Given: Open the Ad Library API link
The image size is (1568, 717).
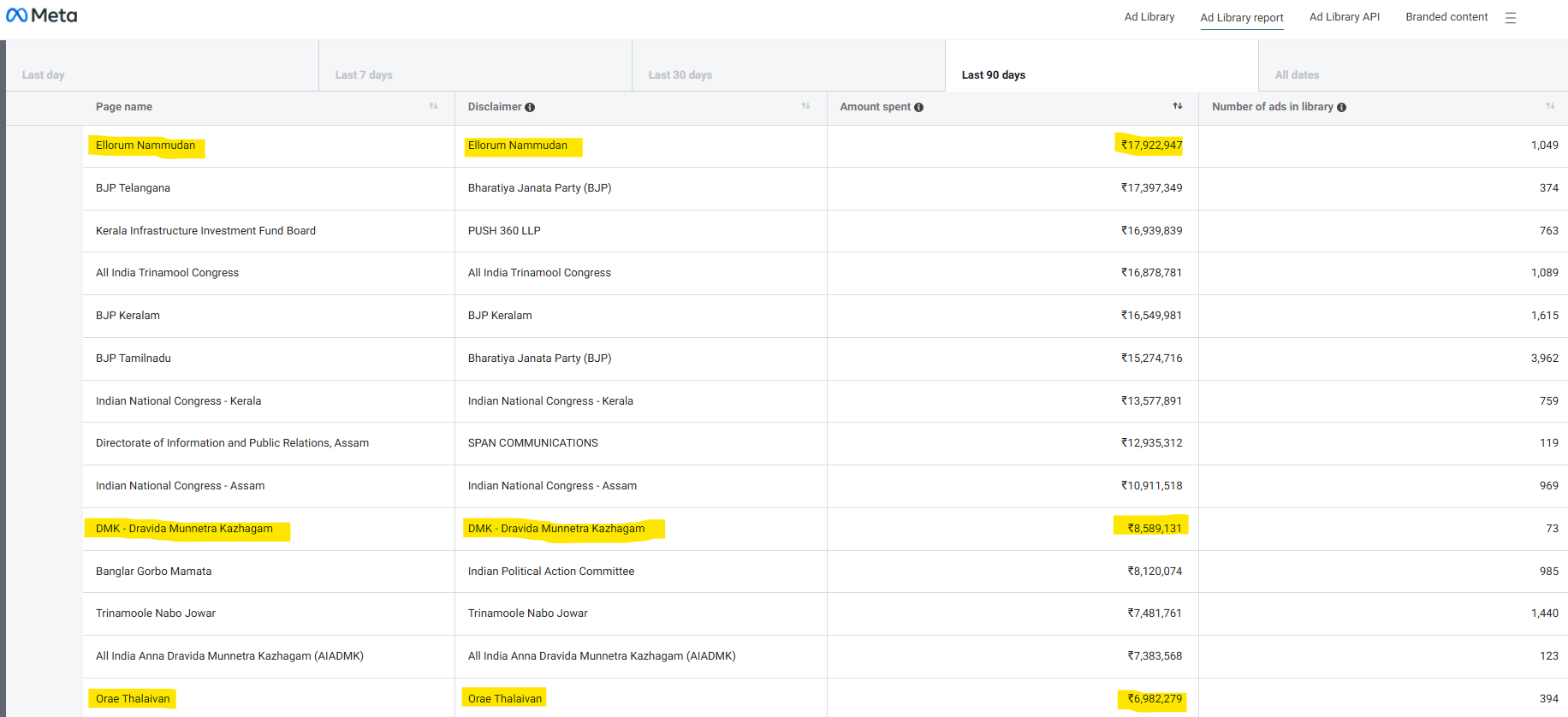Looking at the screenshot, I should pos(1344,17).
